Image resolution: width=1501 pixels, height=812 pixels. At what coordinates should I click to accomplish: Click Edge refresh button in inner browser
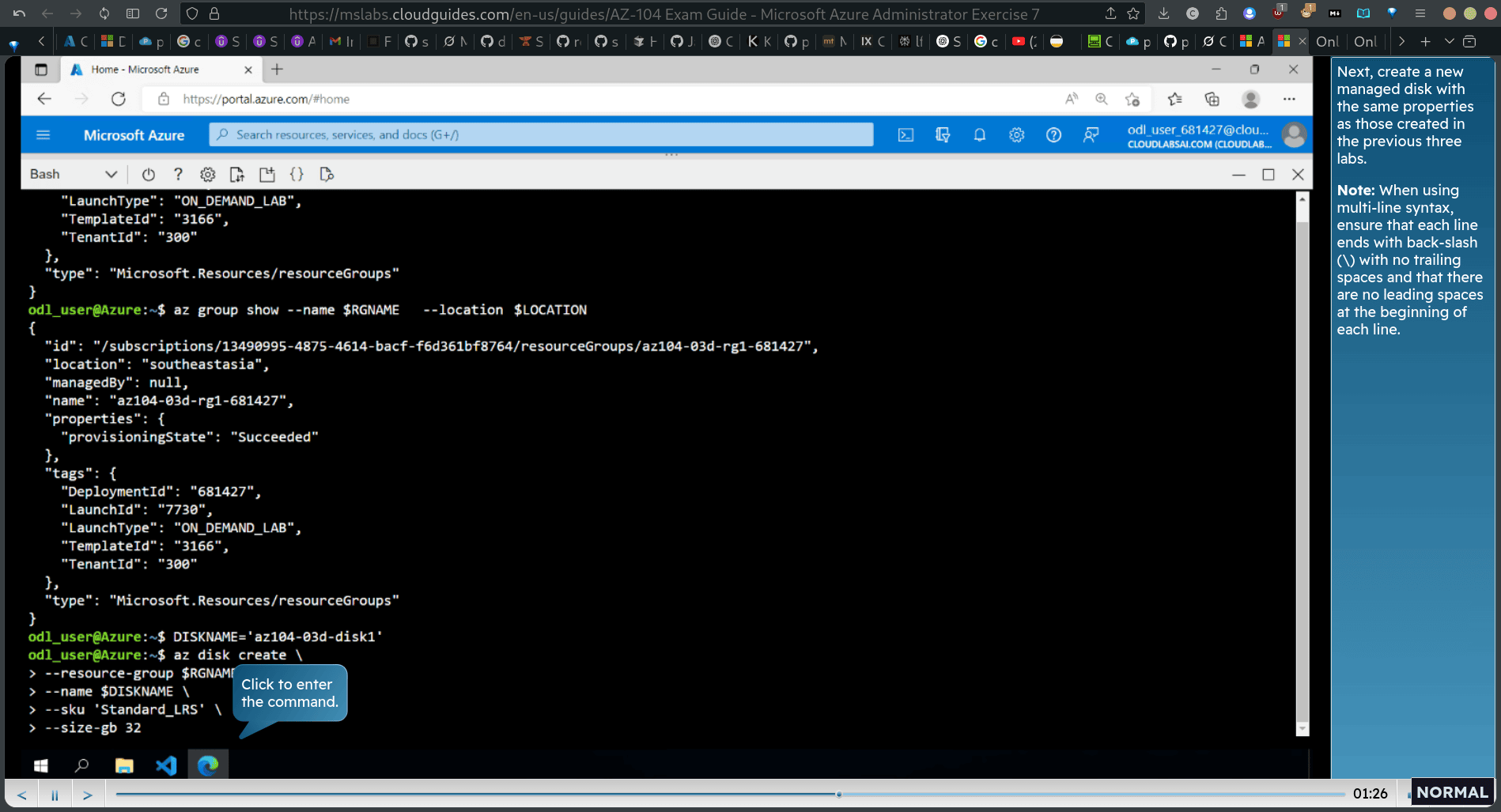[x=119, y=99]
